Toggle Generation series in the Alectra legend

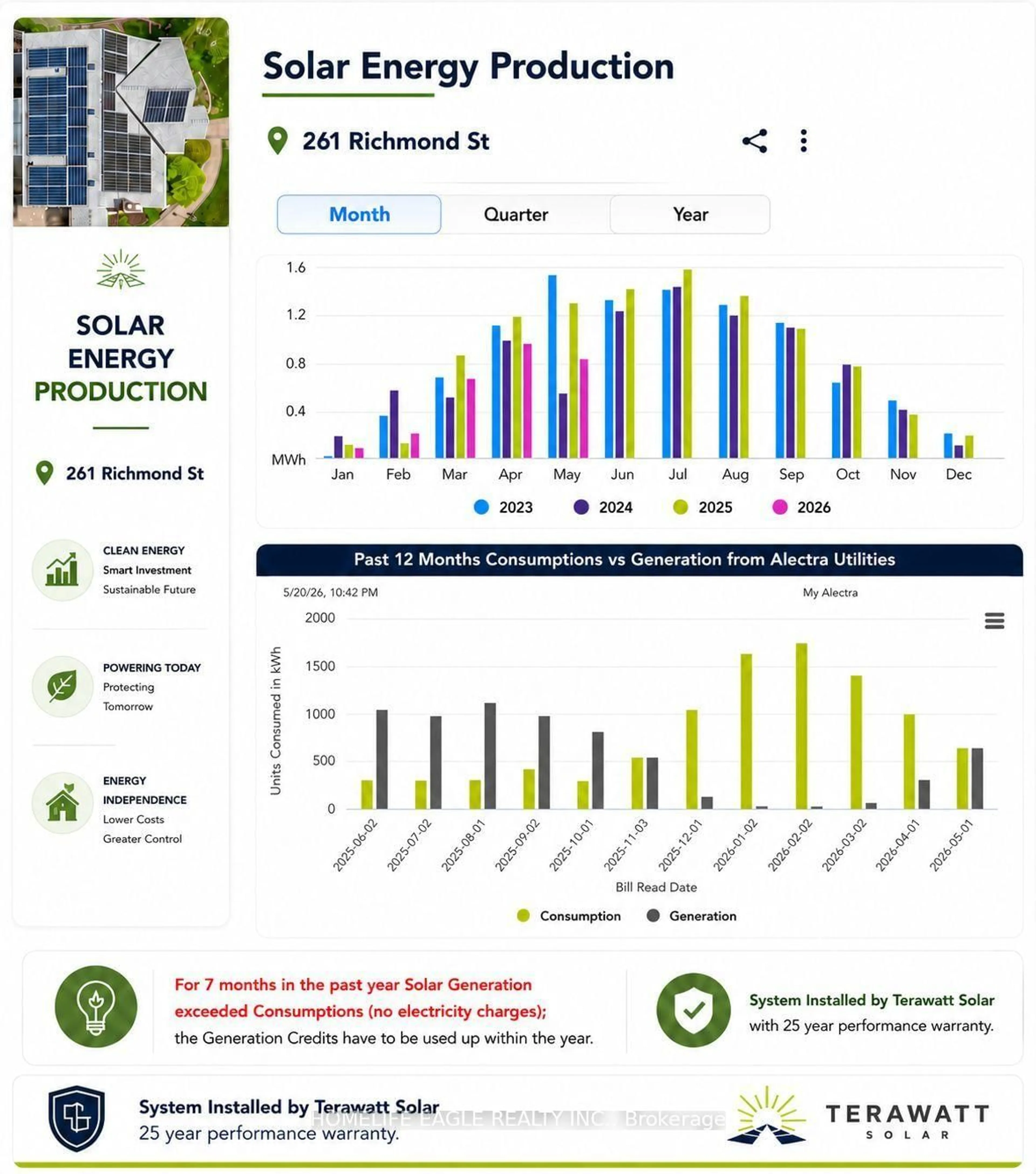[691, 916]
